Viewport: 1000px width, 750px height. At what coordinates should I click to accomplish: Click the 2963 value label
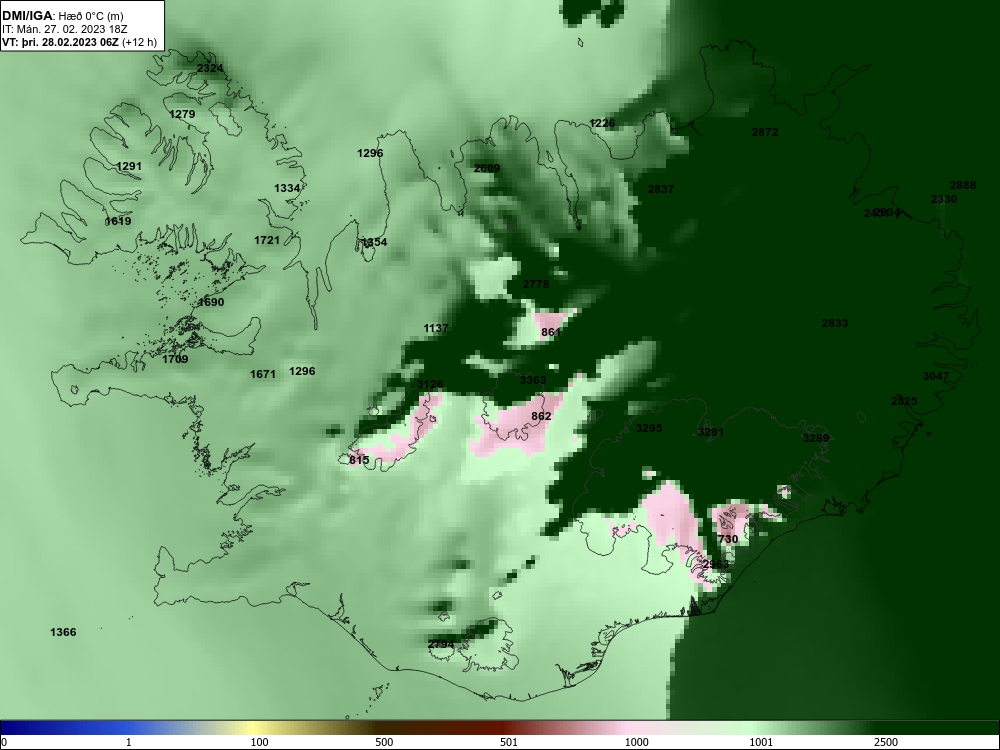715,564
